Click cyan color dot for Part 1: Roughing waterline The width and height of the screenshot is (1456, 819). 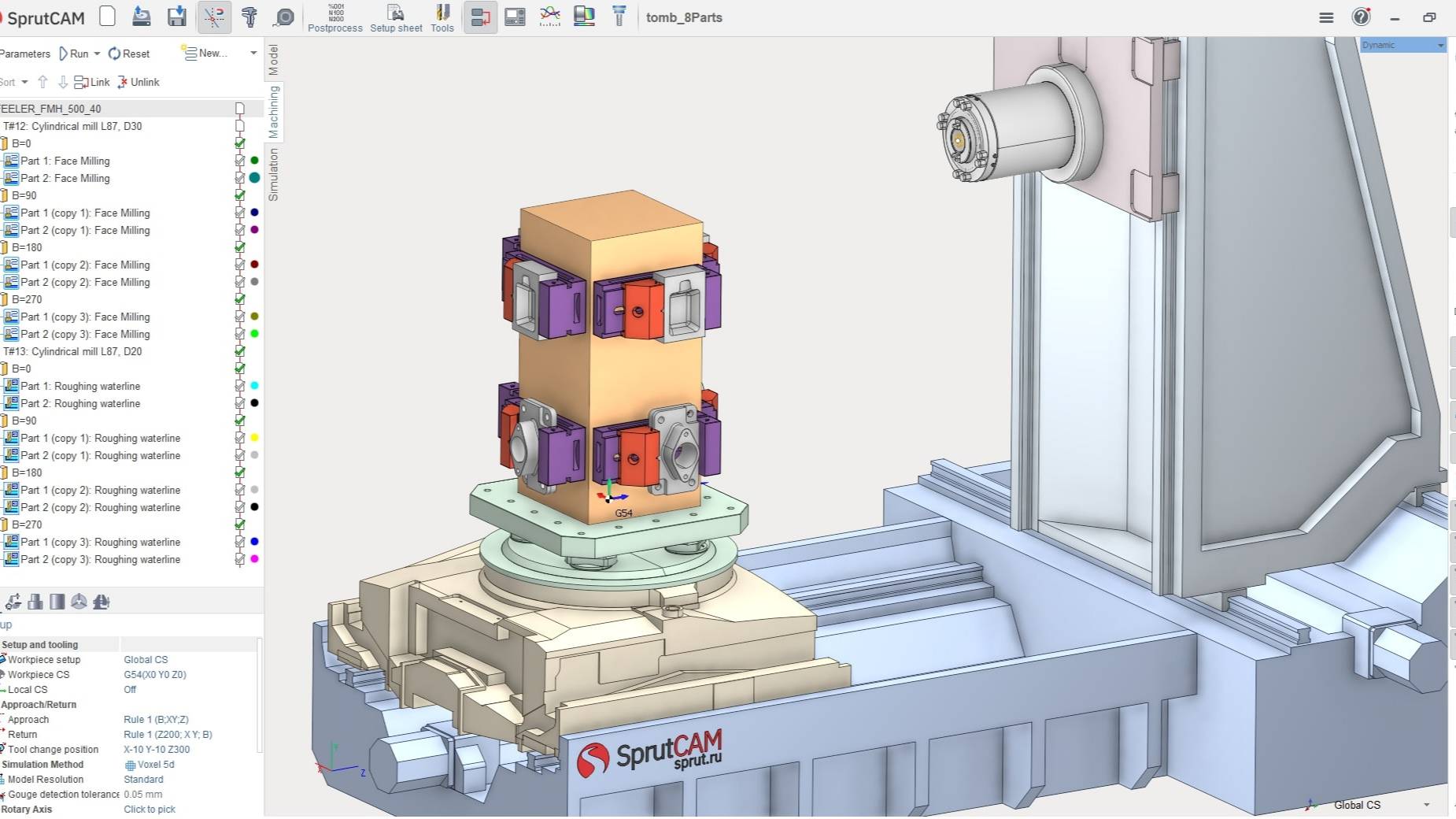254,386
